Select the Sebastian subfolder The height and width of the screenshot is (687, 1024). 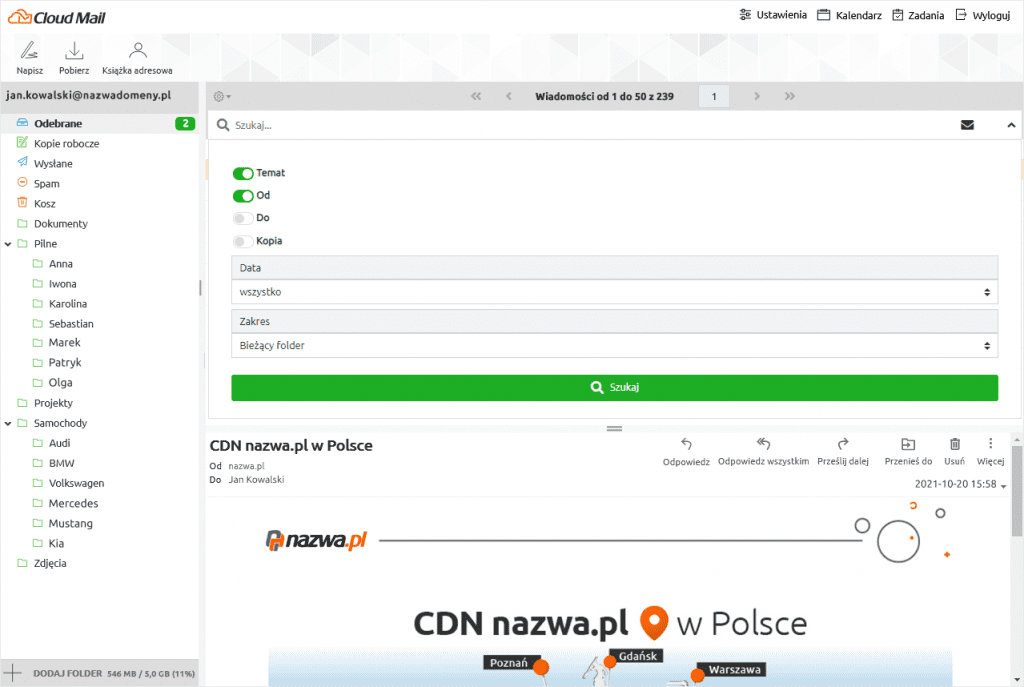tap(71, 324)
